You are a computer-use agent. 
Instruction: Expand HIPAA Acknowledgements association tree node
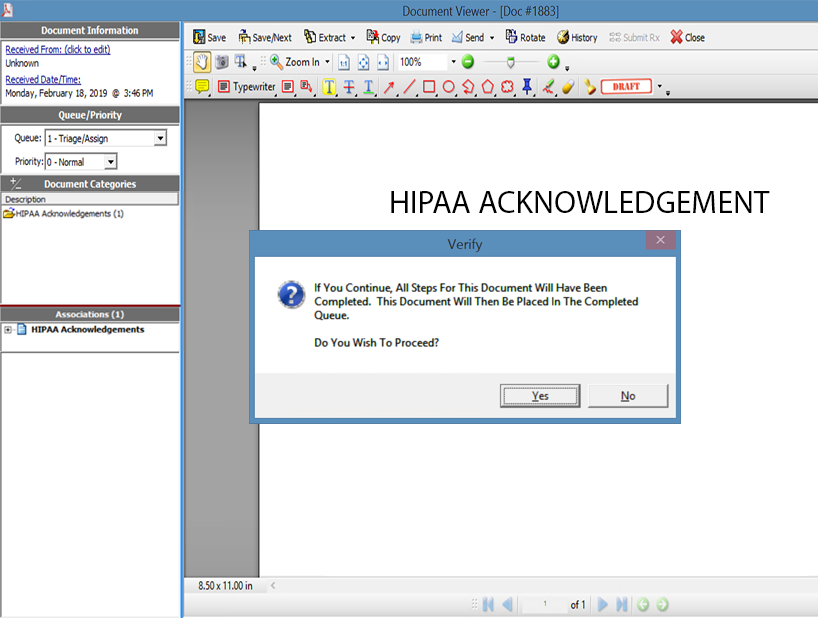(x=8, y=330)
